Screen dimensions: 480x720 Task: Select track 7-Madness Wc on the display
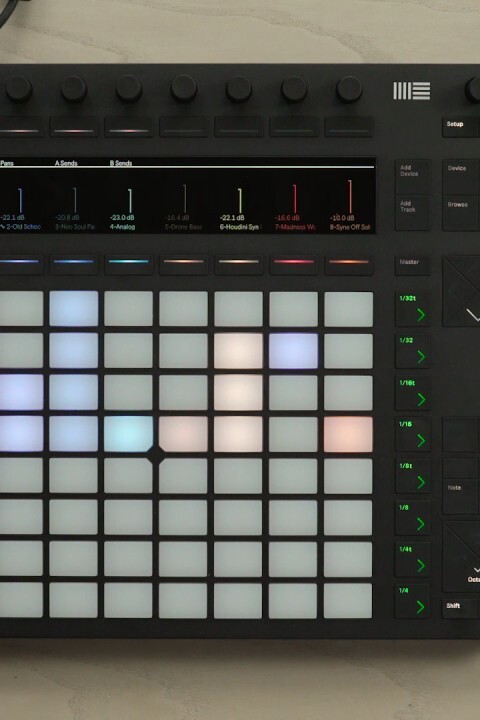pos(295,227)
